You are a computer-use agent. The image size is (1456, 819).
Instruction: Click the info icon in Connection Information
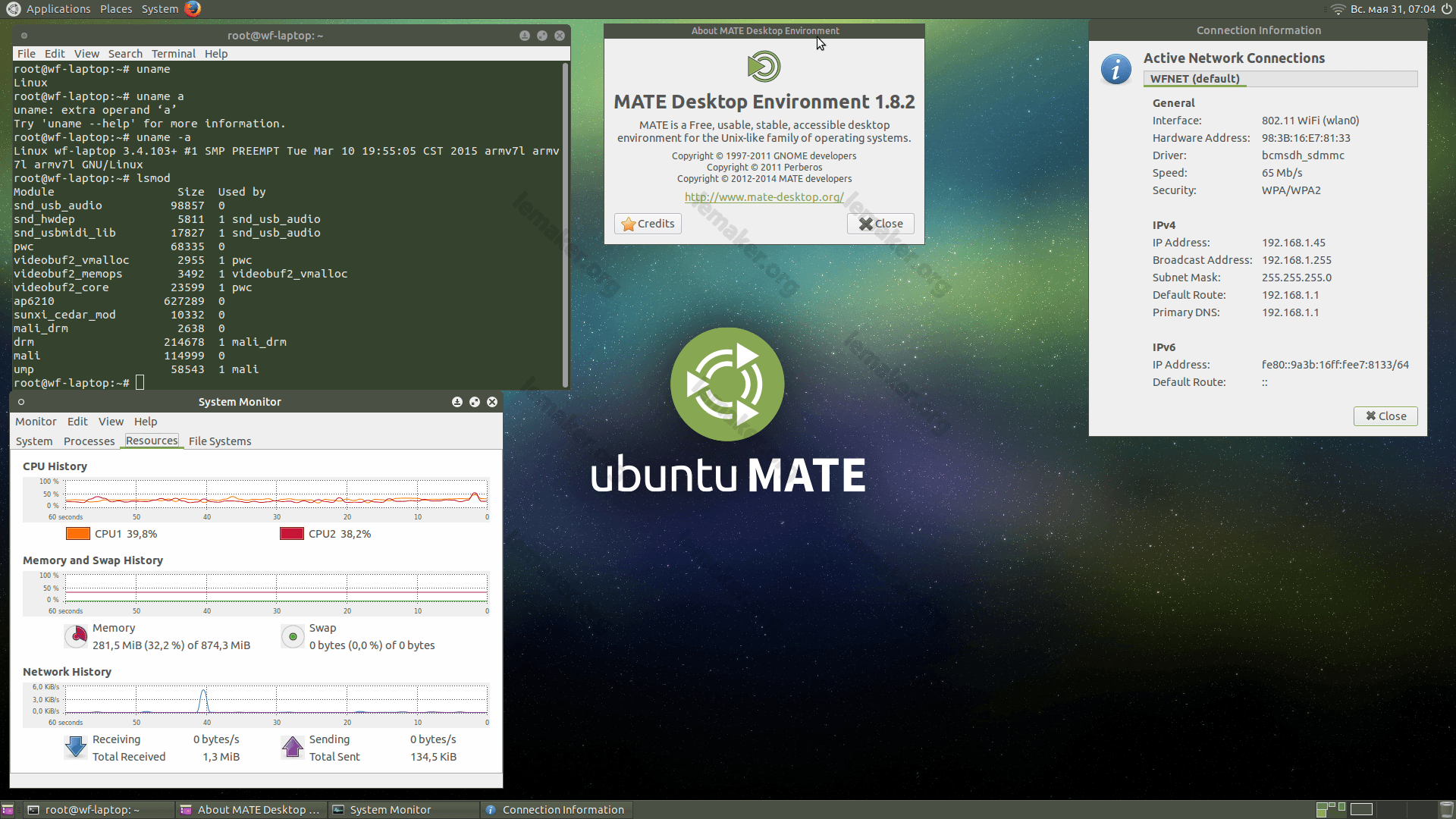coord(1116,69)
